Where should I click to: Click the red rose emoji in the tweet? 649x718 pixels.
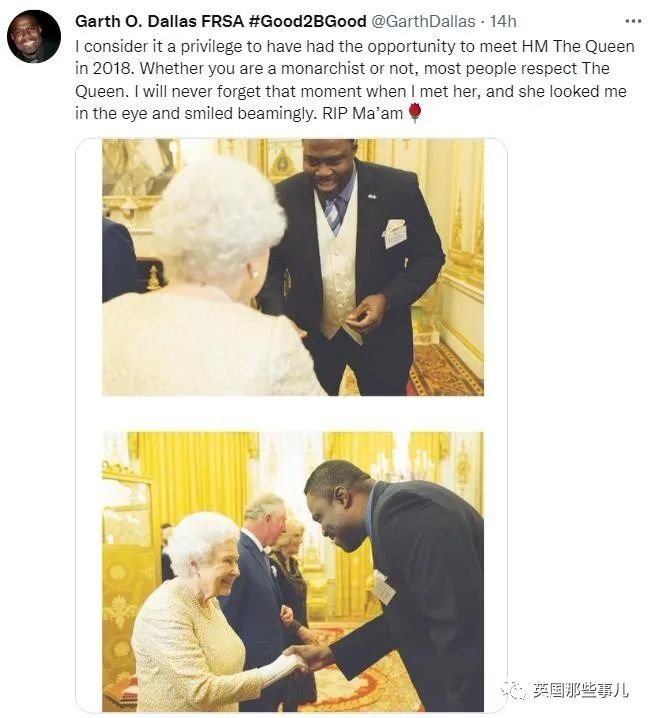tap(414, 113)
